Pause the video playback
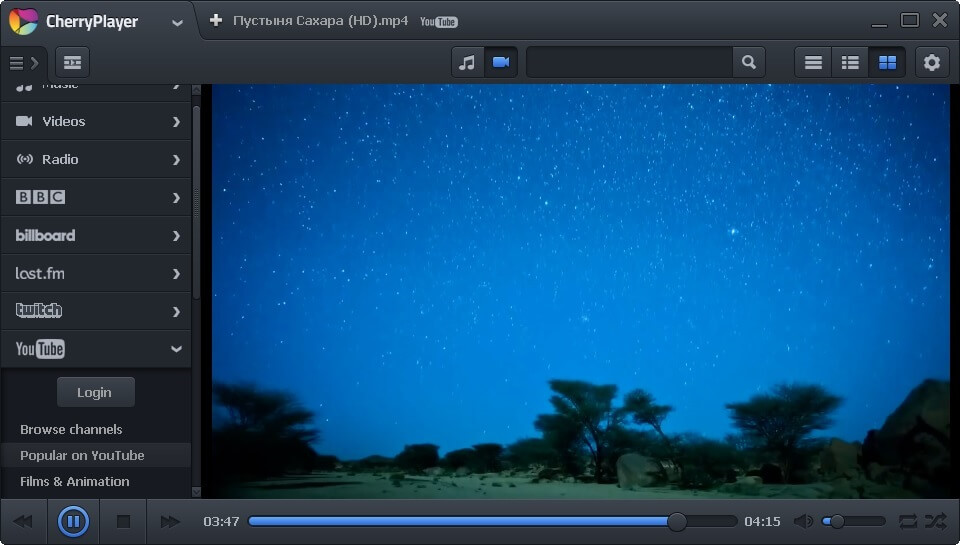The width and height of the screenshot is (960, 545). (73, 521)
